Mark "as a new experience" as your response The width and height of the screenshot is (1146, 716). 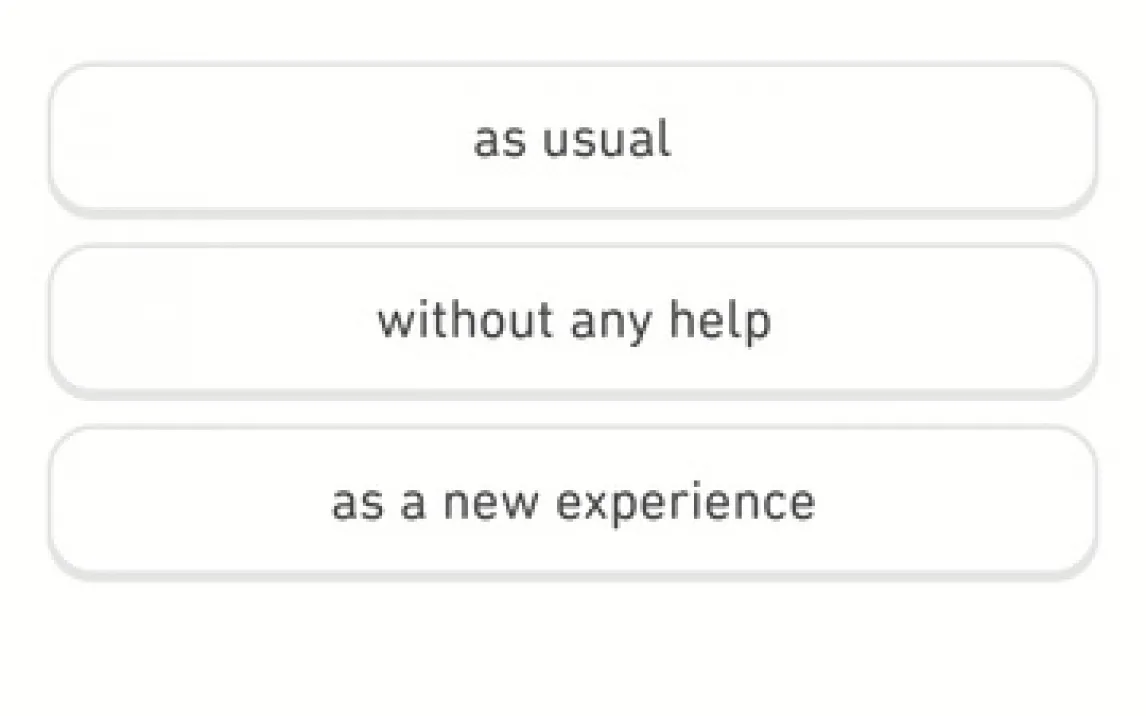click(572, 501)
